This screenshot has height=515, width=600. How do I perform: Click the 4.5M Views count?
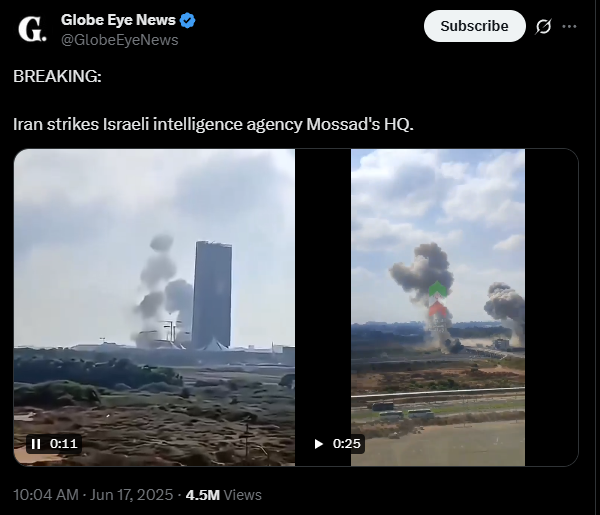pyautogui.click(x=223, y=495)
